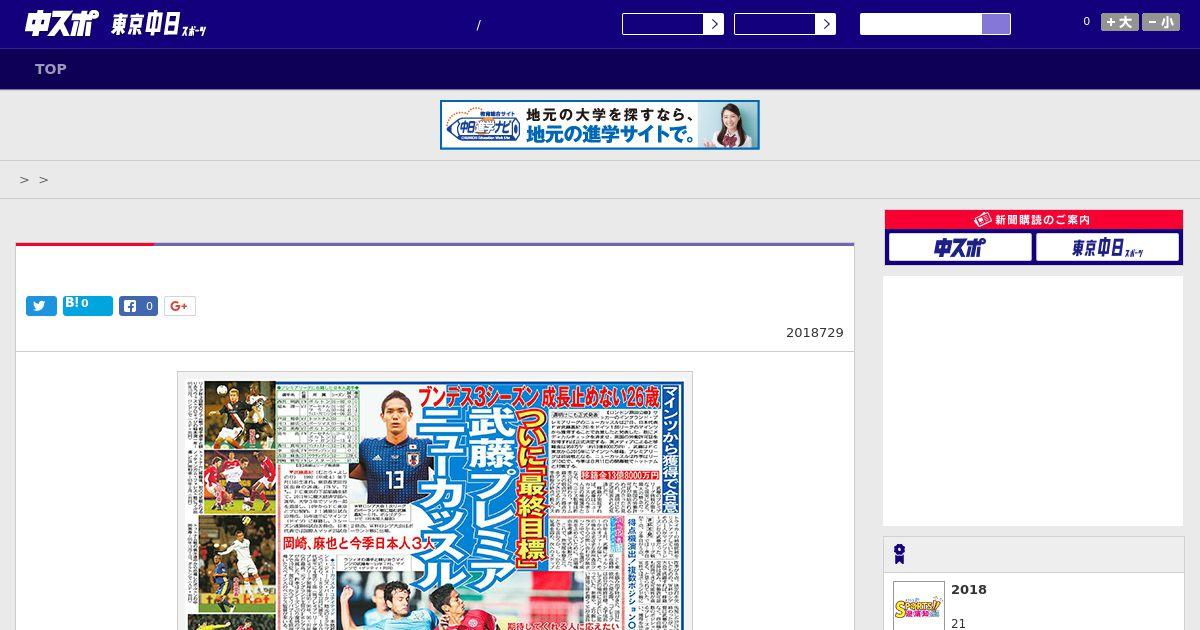The height and width of the screenshot is (630, 1200).
Task: Open the 中スポ subscription button
Action: [x=960, y=247]
